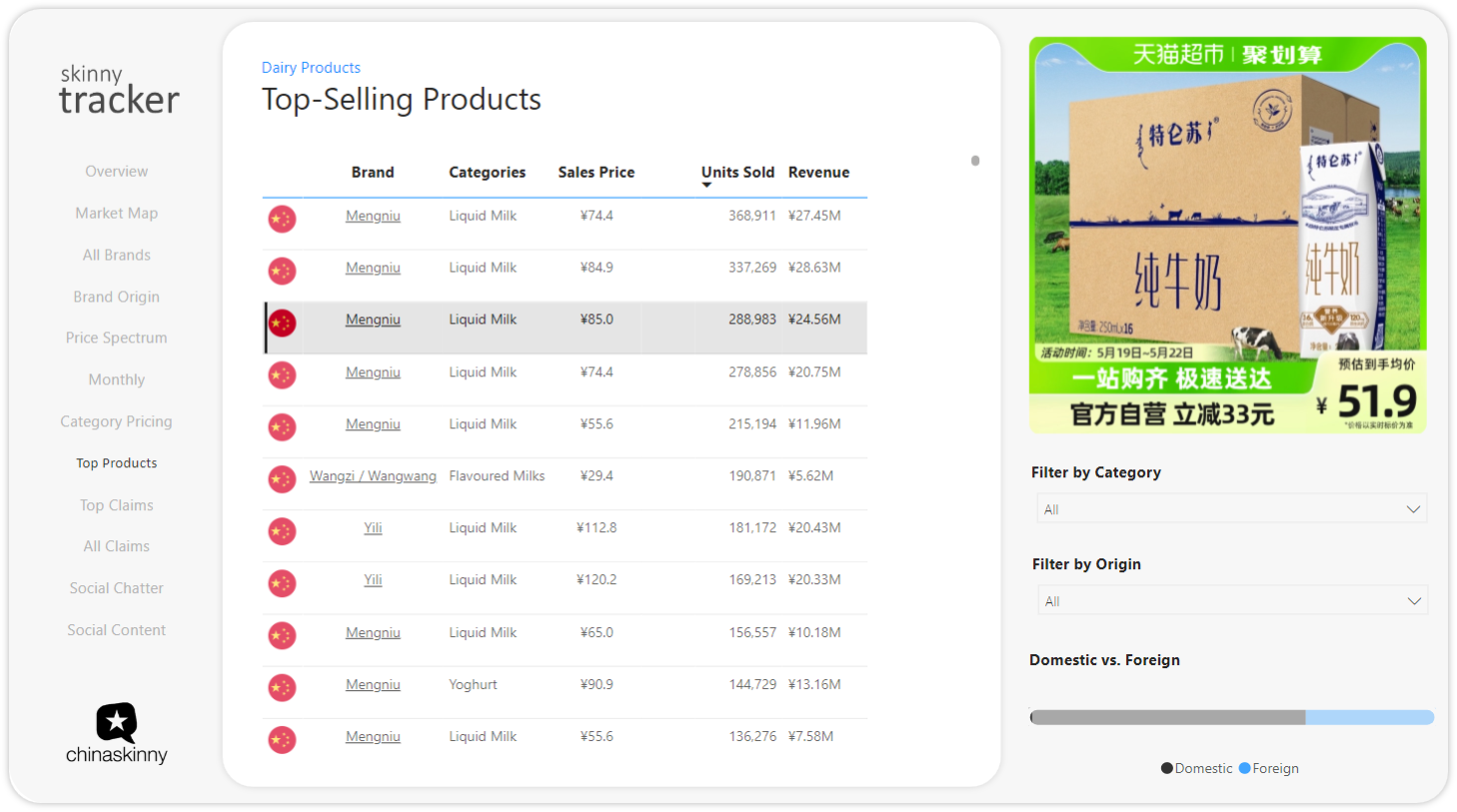This screenshot has height=812, width=1457.
Task: Open Yili link in ¥120.2 row
Action: click(373, 579)
